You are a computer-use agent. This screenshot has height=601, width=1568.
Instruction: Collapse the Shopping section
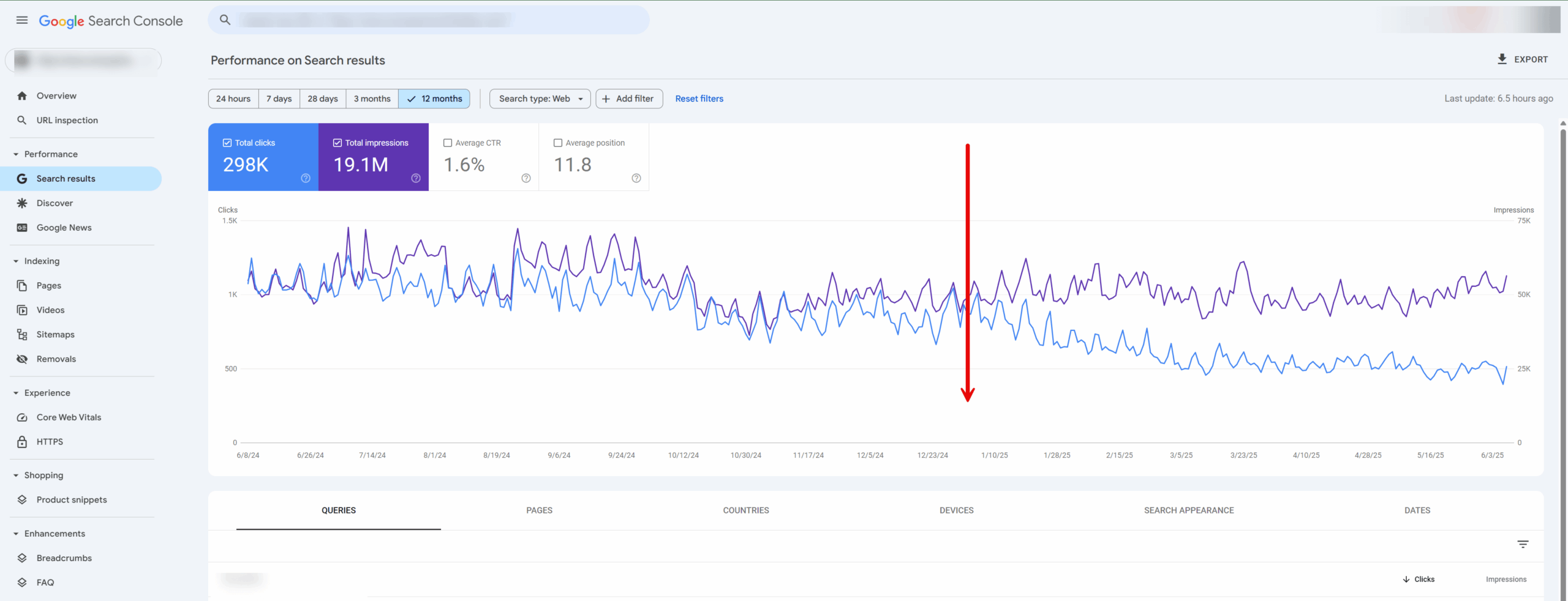pyautogui.click(x=15, y=475)
